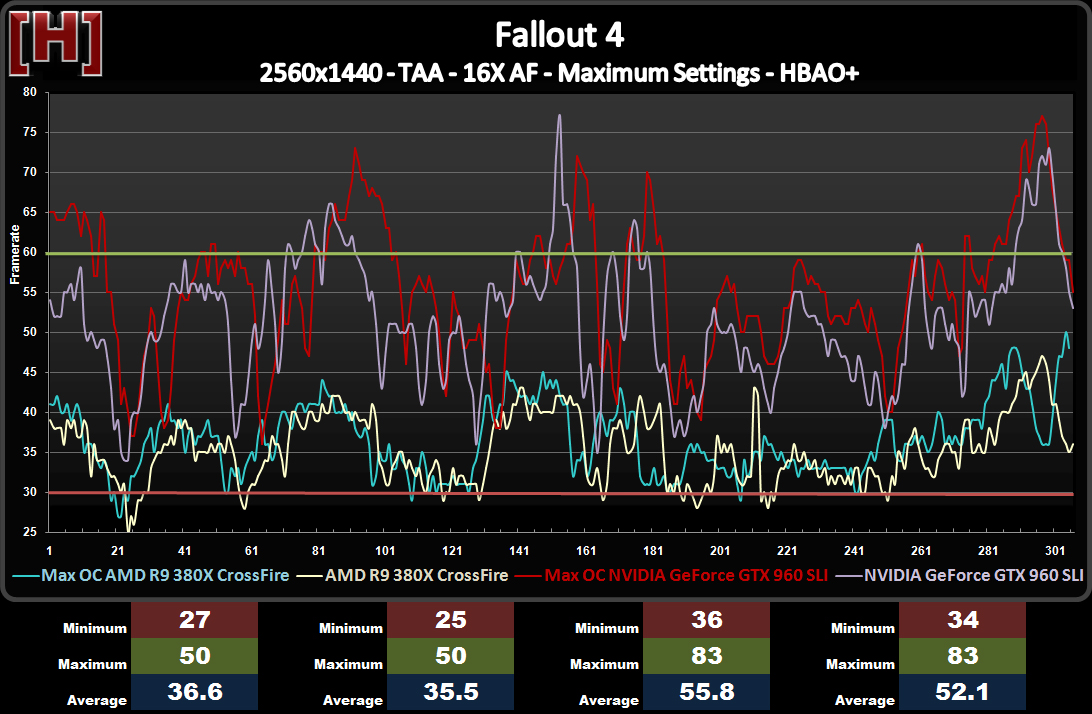The height and width of the screenshot is (714, 1092).
Task: Click the minimum value 25
Action: point(451,620)
